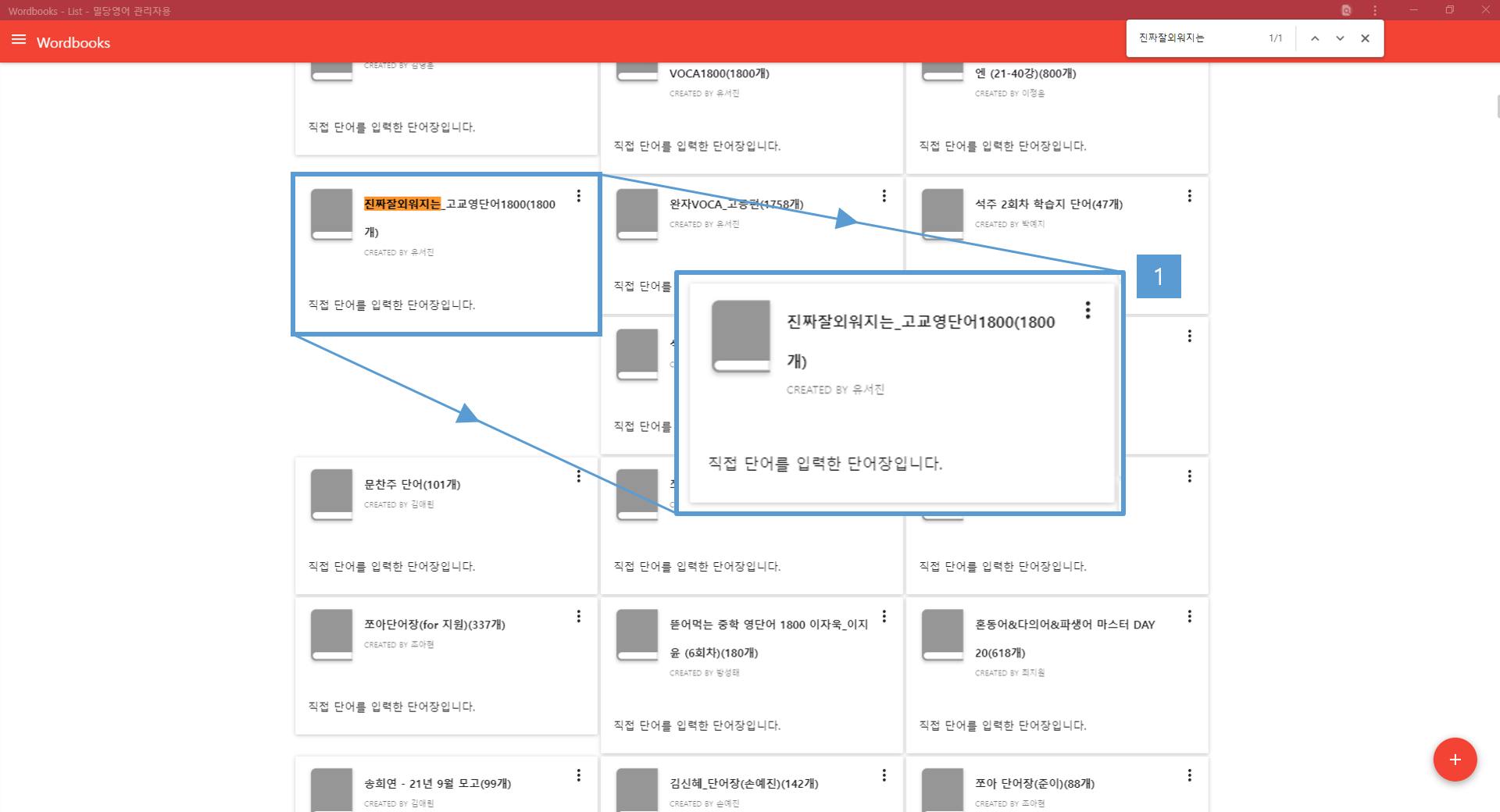Viewport: 1500px width, 812px height.
Task: Open options for 석주 2회차 학습지 단어 card
Action: click(x=1189, y=196)
